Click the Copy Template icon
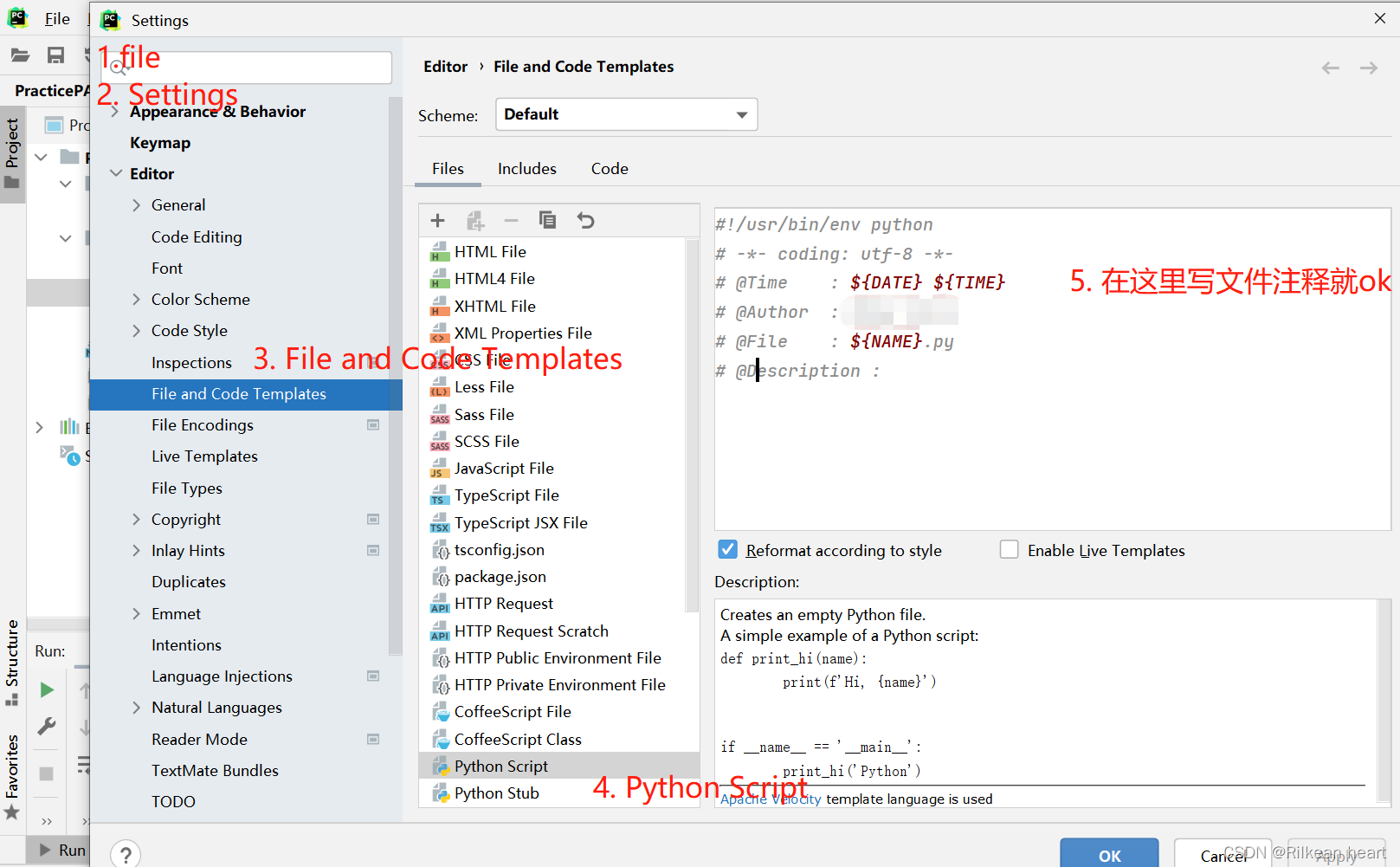Screen dimensions: 1400x867 (x=547, y=220)
